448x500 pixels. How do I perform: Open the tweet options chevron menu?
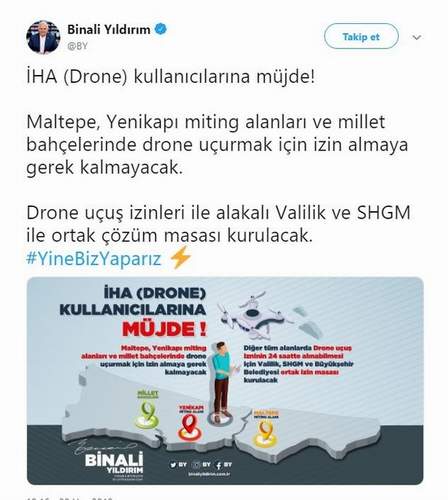(417, 37)
